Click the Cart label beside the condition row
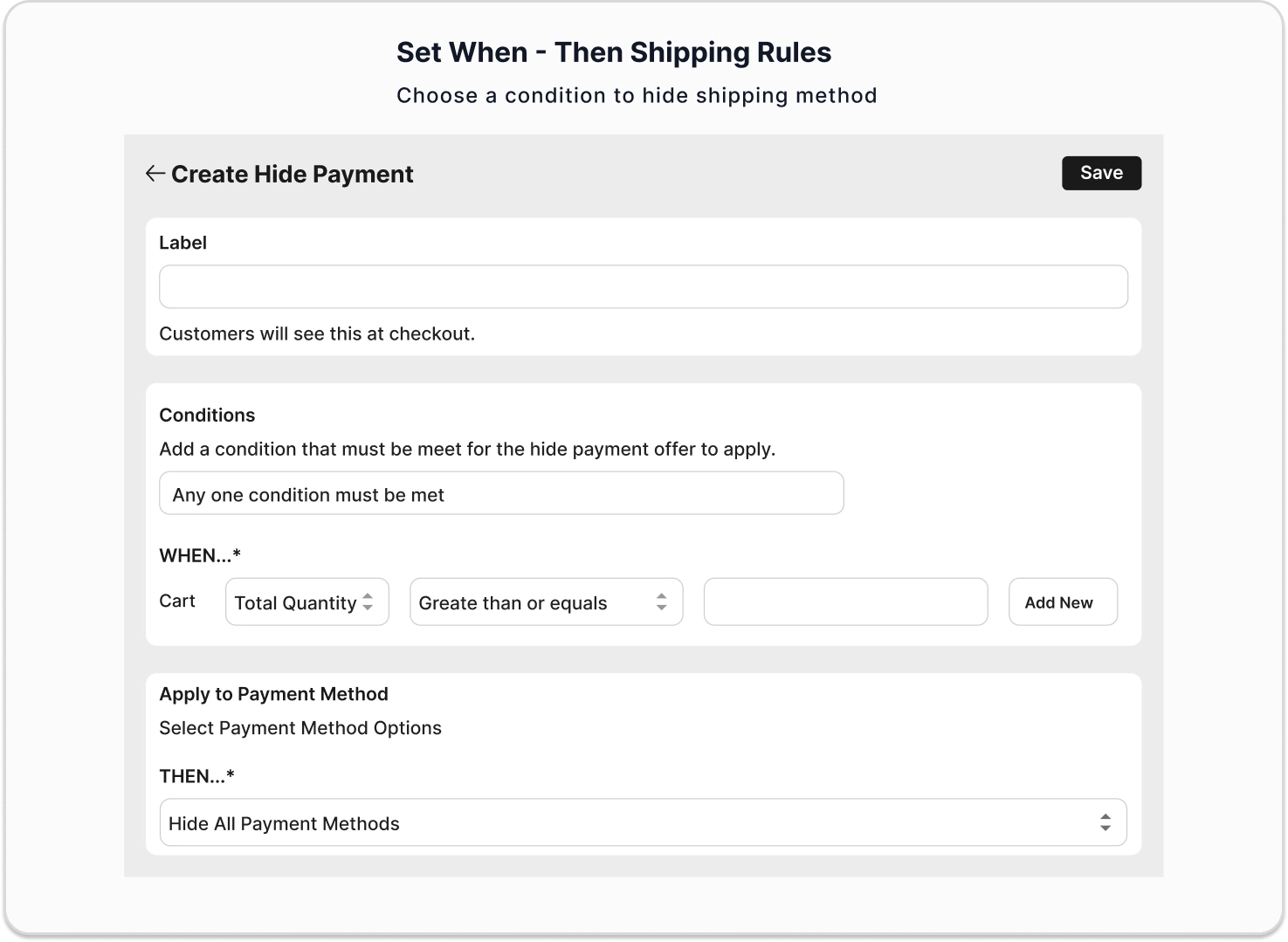This screenshot has height=942, width=1288. (x=177, y=601)
